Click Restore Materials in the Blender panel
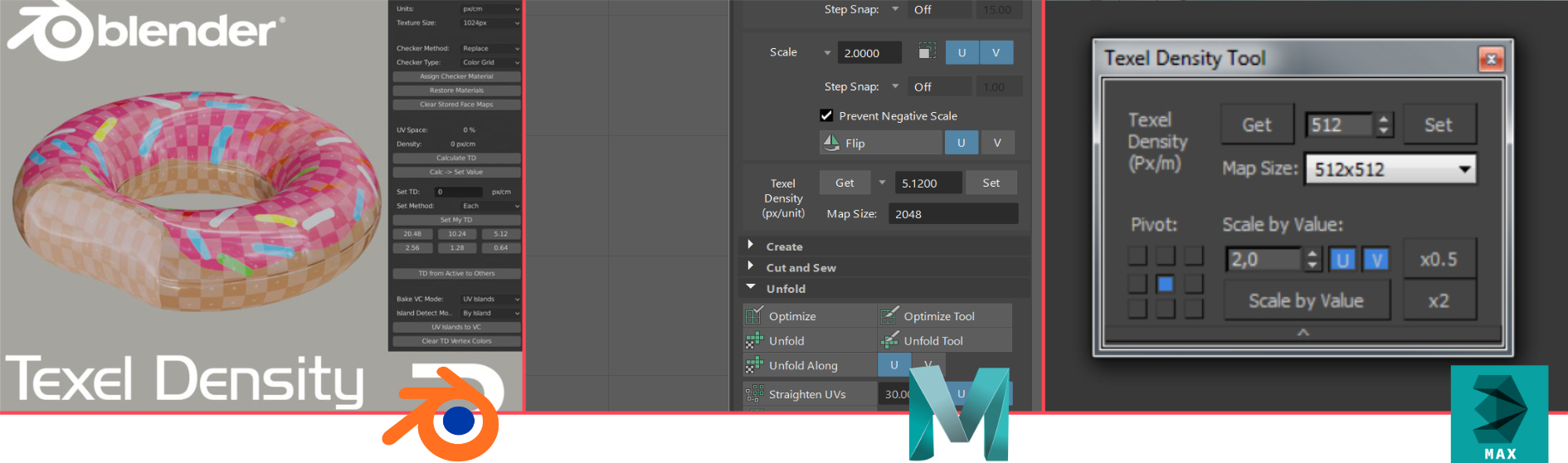1568x463 pixels. pos(456,90)
